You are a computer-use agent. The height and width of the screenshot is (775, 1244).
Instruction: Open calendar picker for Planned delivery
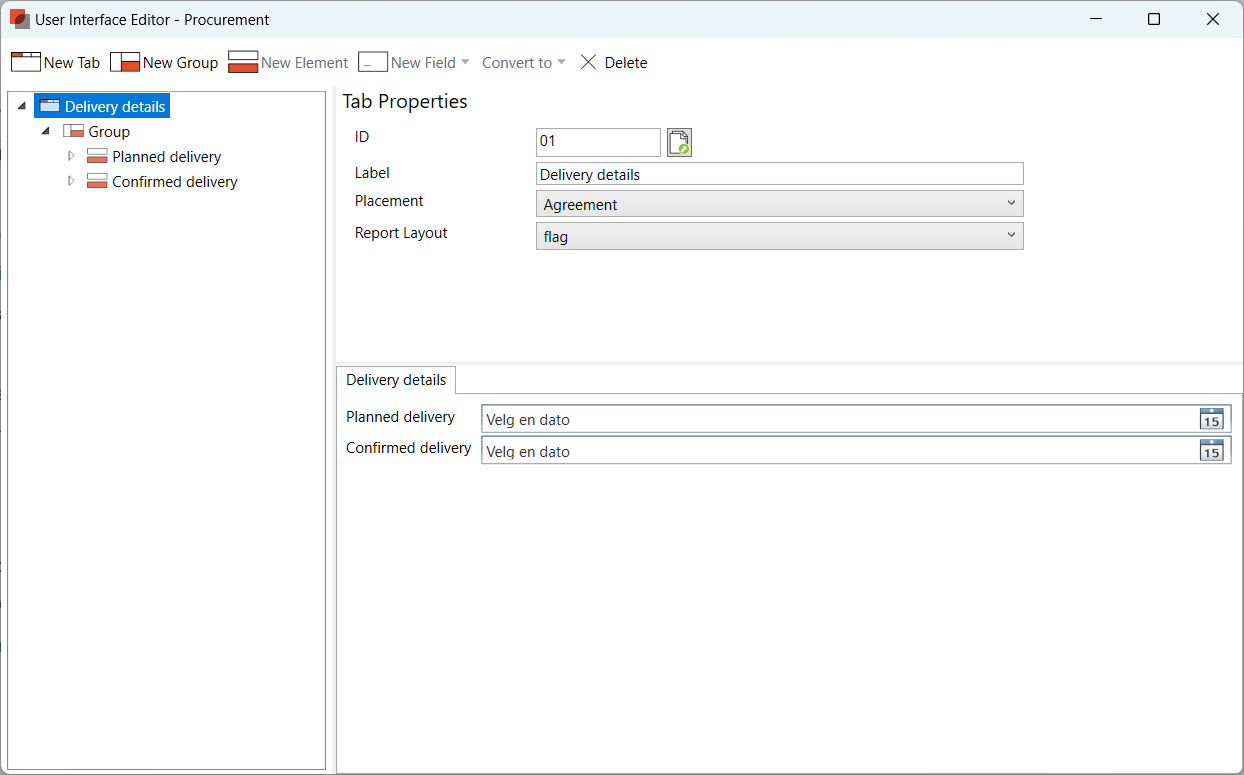pyautogui.click(x=1211, y=419)
